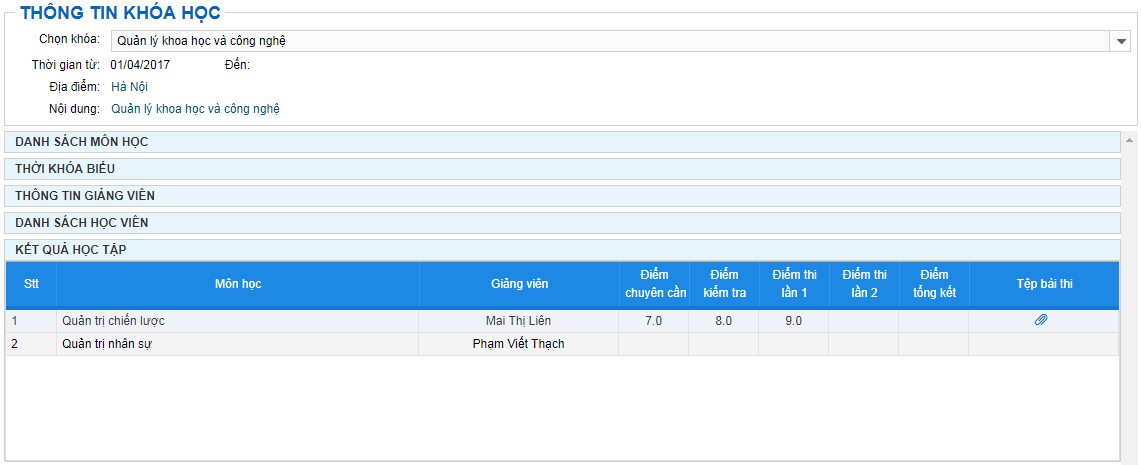Click the Điểm chuyên cần column header
The image size is (1141, 465).
click(x=653, y=285)
